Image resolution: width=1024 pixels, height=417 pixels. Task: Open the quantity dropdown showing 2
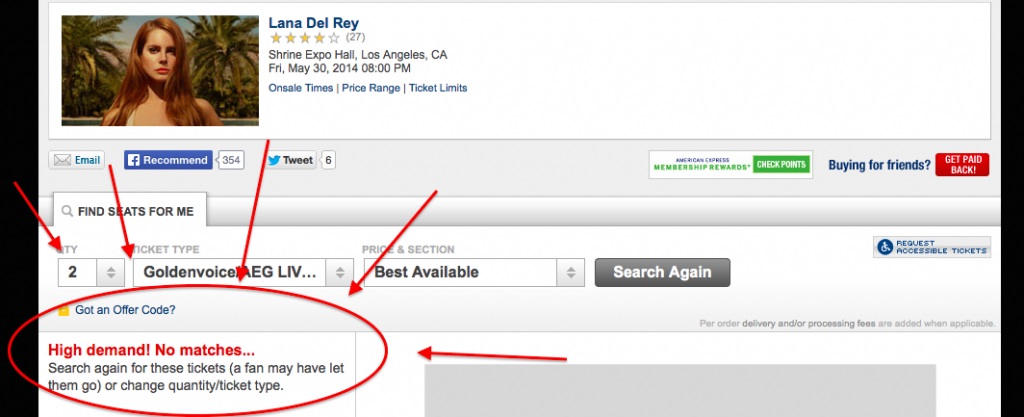click(91, 272)
